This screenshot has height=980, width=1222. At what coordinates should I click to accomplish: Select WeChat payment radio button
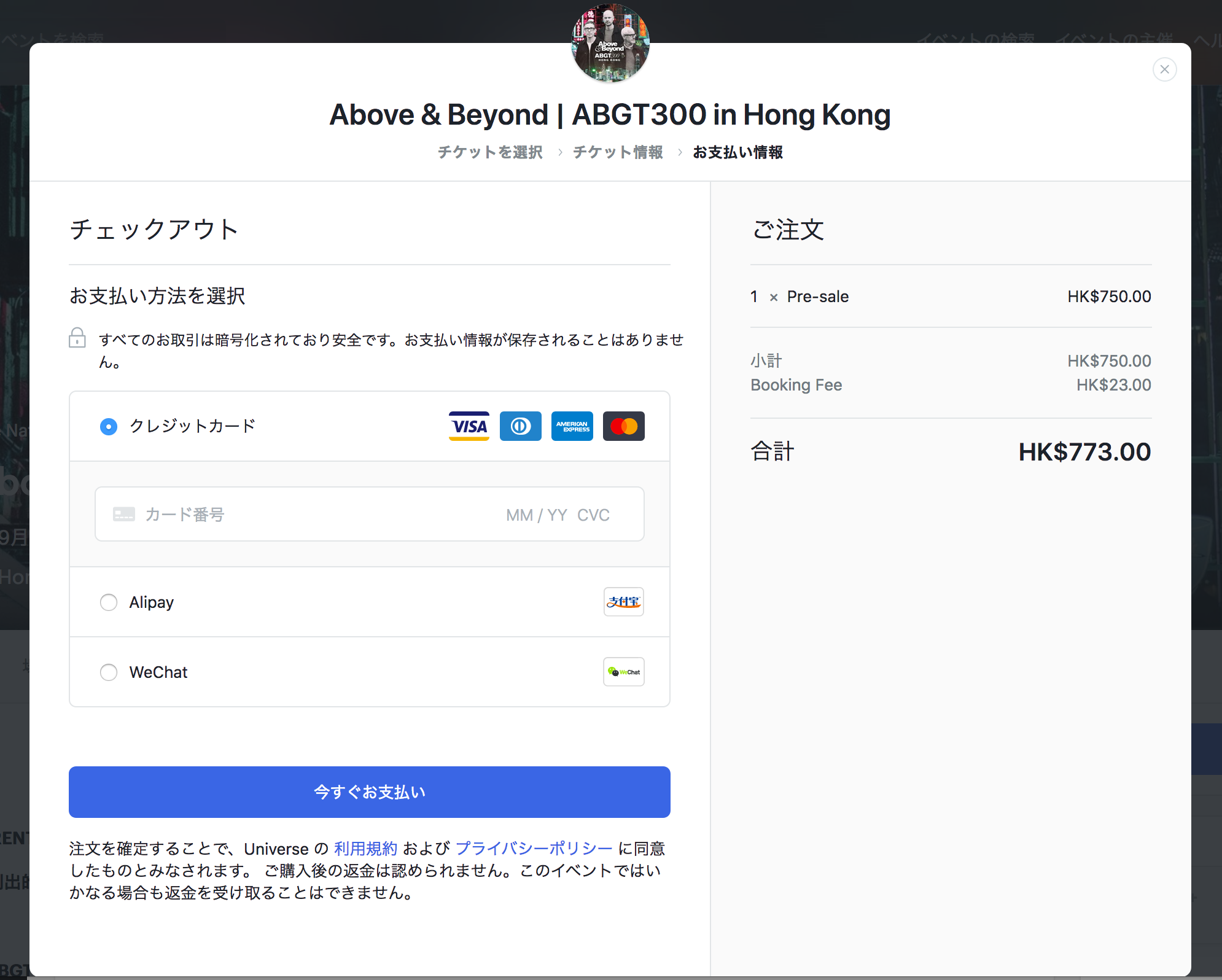[109, 672]
